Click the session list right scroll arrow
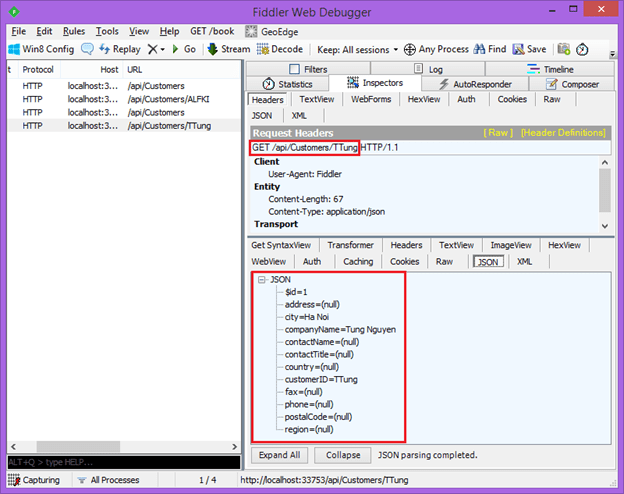The image size is (624, 494). (234, 447)
